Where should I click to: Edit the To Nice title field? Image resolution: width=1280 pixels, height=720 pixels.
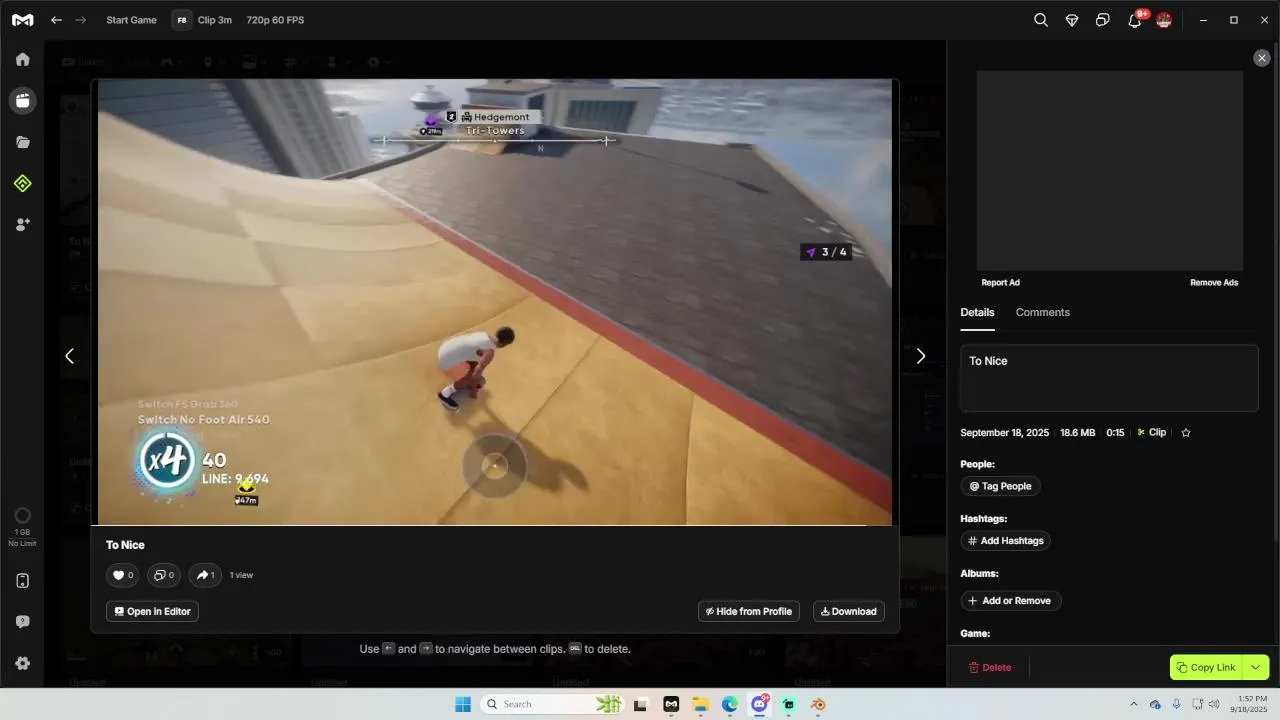coord(1109,378)
